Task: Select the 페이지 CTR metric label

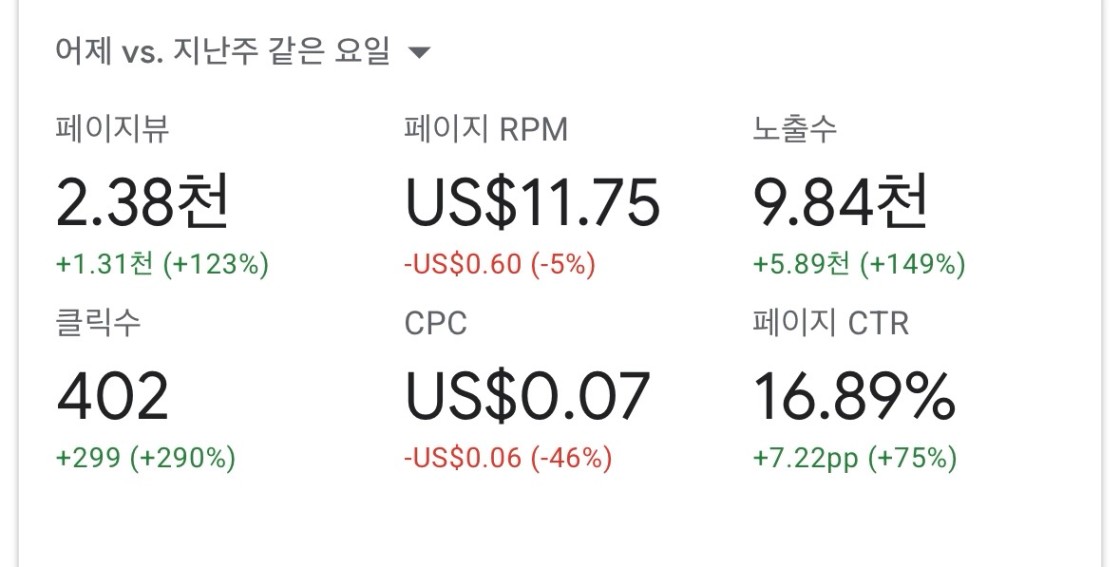Action: 831,323
